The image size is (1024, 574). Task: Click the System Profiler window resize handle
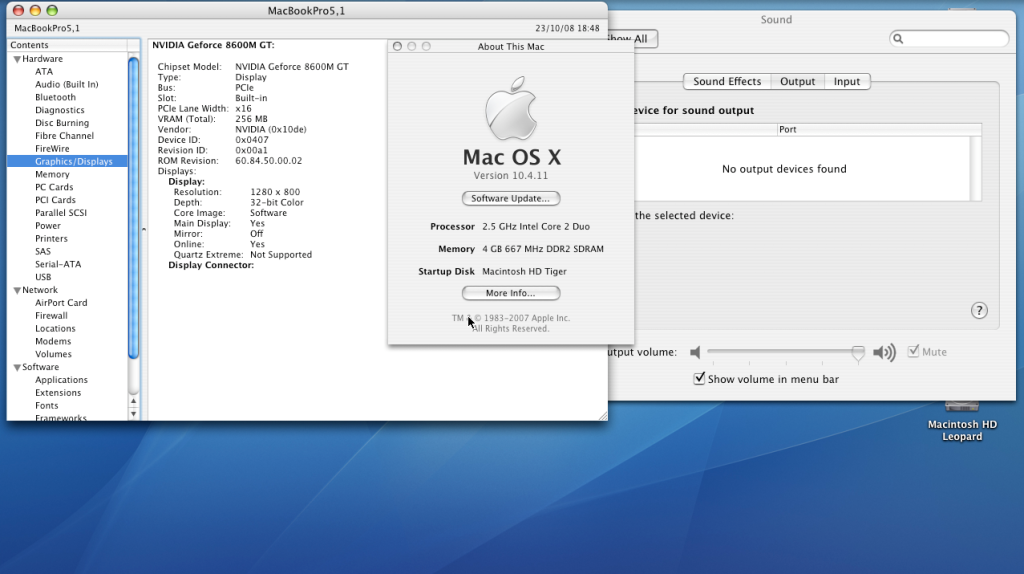pyautogui.click(x=601, y=415)
